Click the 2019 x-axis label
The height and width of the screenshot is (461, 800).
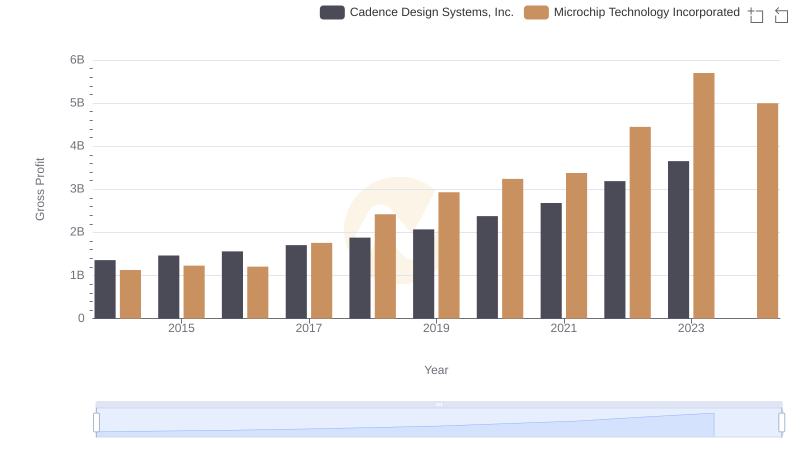click(436, 328)
